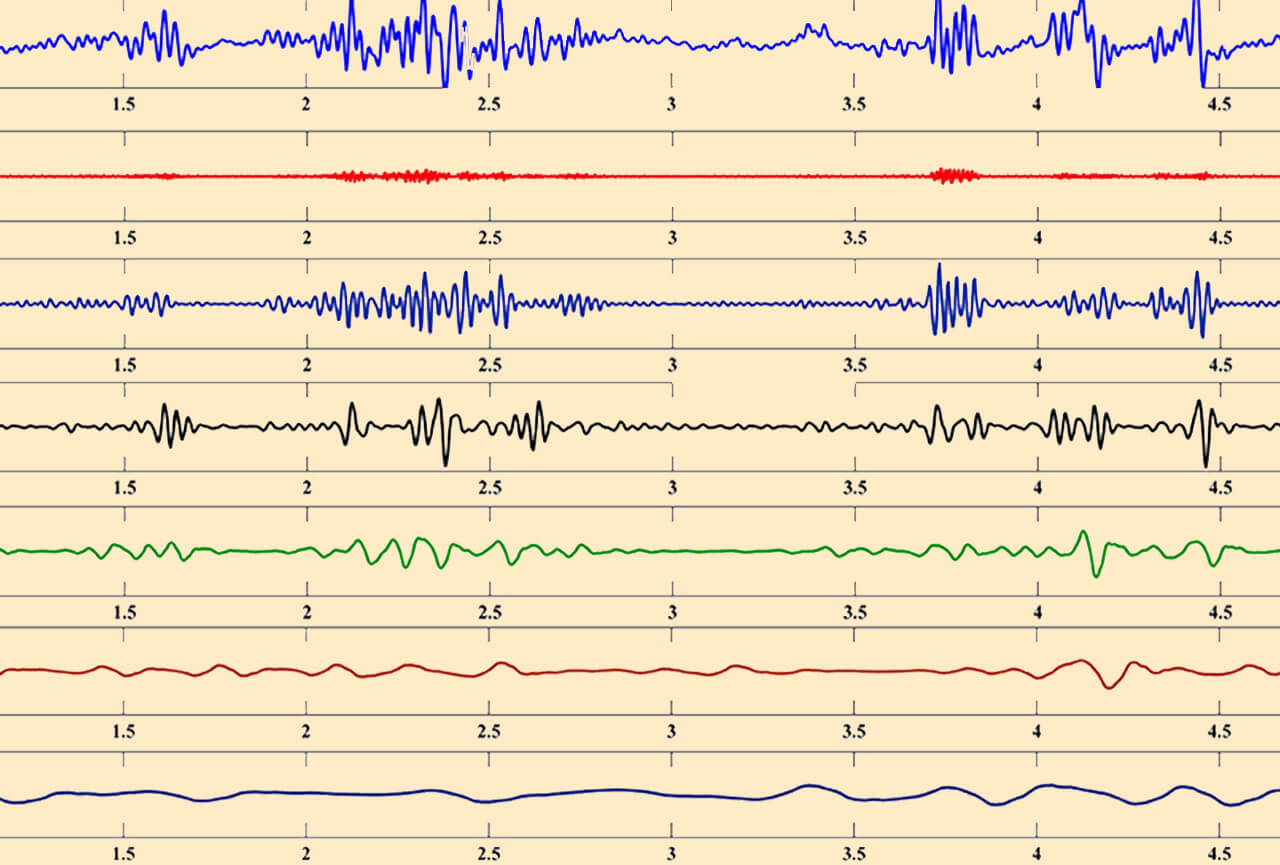Click the 2 tick label under black waveform
Viewport: 1280px width, 865px height.
tap(307, 488)
